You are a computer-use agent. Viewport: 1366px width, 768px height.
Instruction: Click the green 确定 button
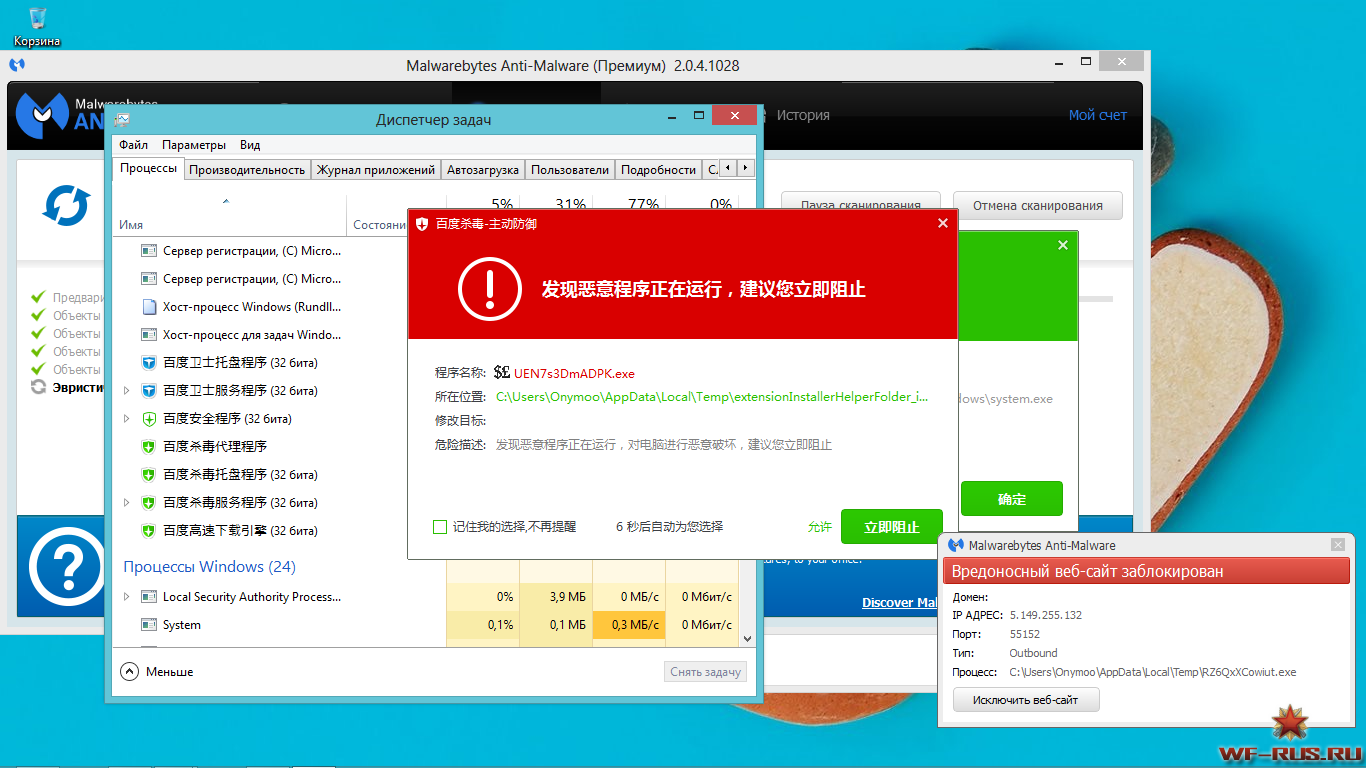[x=1012, y=499]
